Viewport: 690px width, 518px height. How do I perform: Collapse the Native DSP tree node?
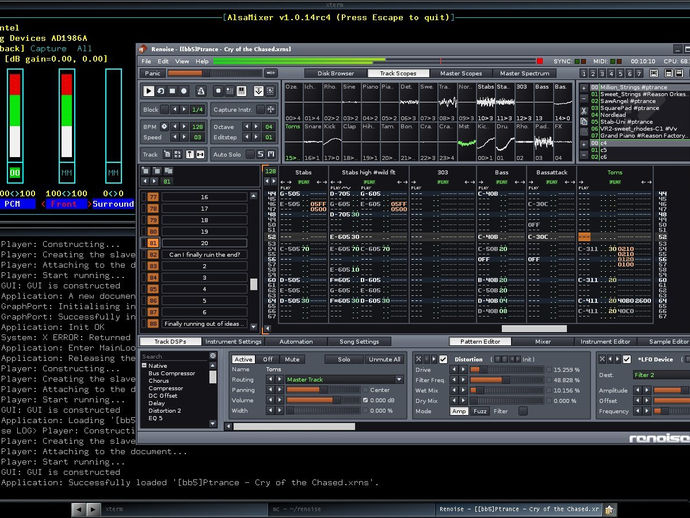coord(144,365)
